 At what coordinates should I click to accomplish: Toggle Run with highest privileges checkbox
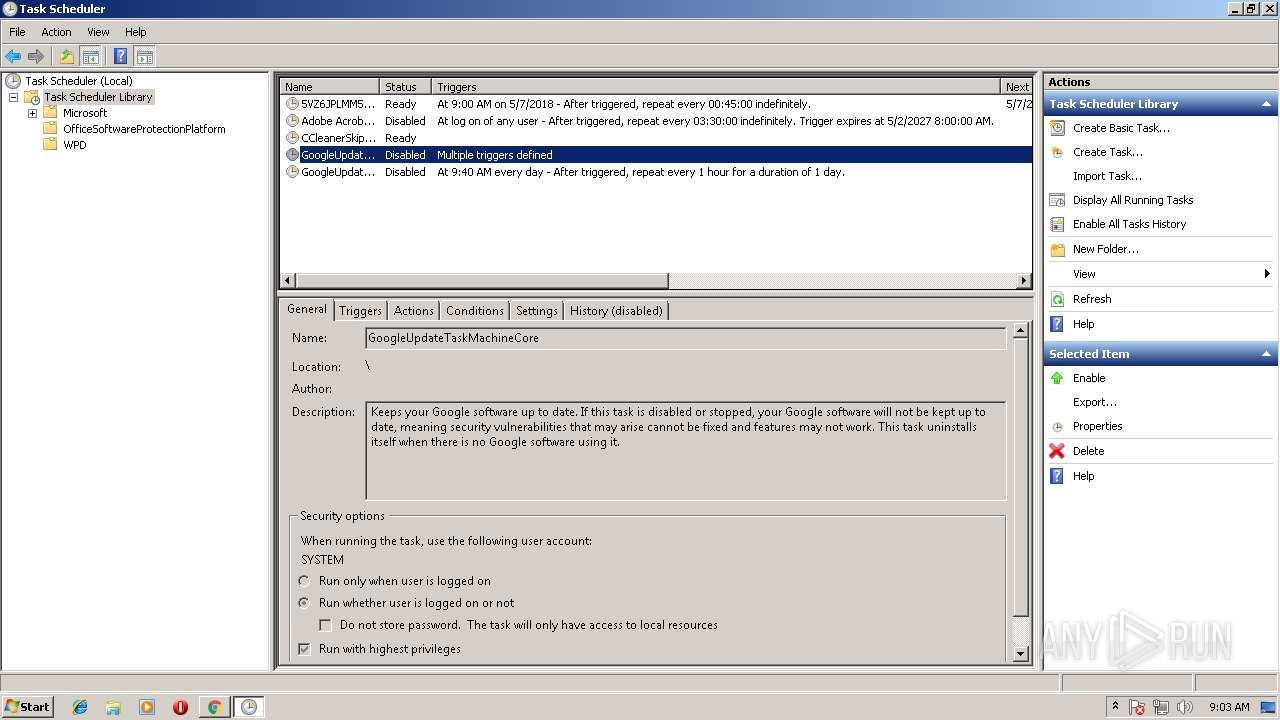[305, 649]
